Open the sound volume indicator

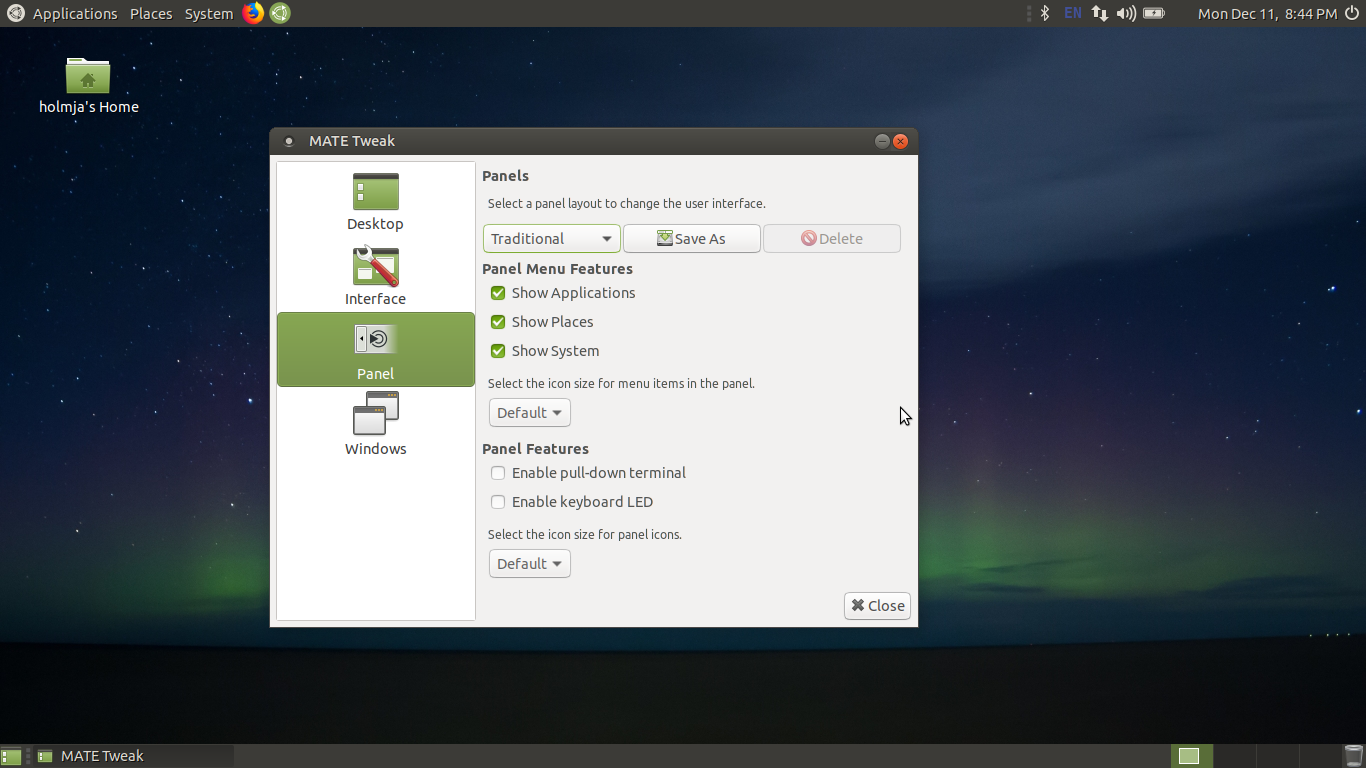(1126, 13)
